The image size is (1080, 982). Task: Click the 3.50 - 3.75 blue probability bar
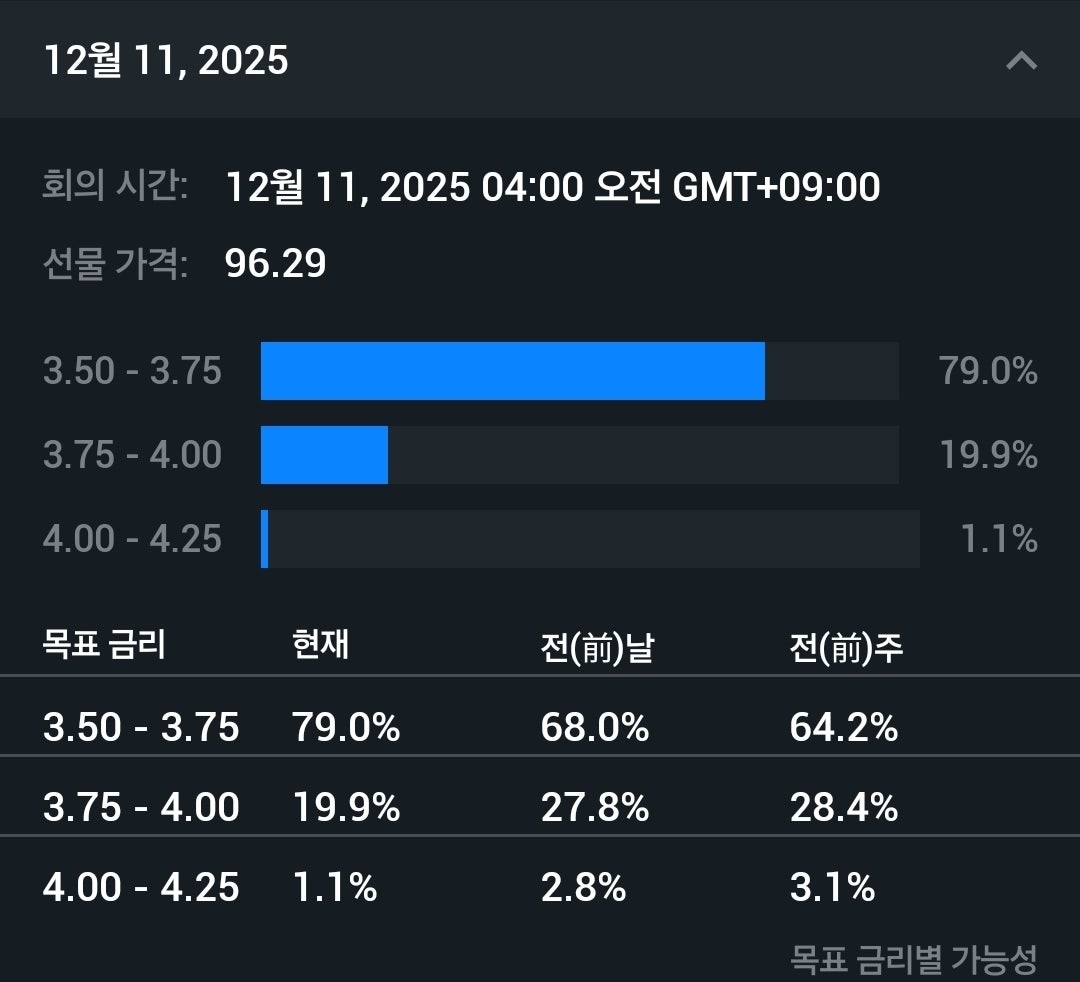(x=512, y=371)
